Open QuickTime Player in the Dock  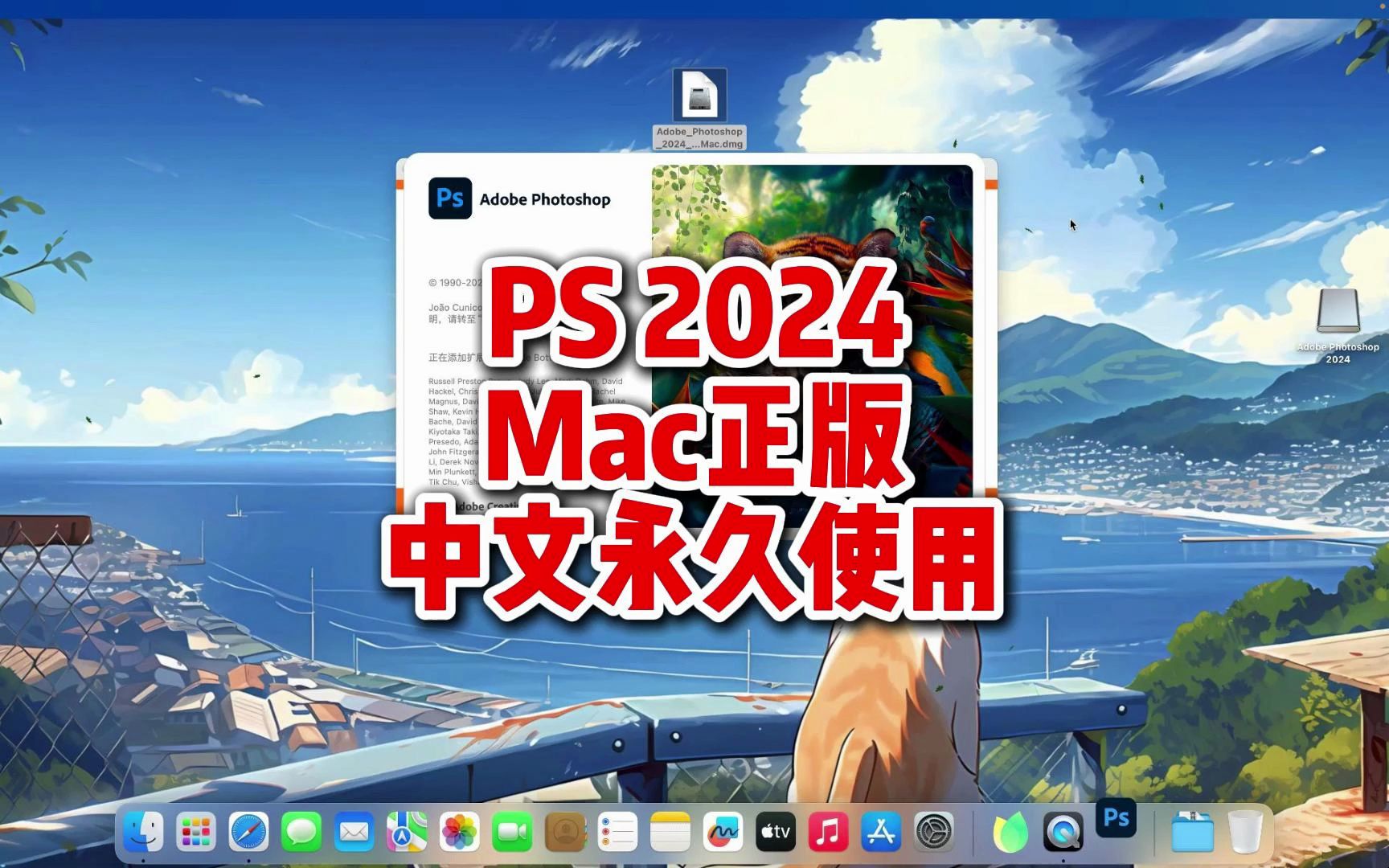(1063, 831)
